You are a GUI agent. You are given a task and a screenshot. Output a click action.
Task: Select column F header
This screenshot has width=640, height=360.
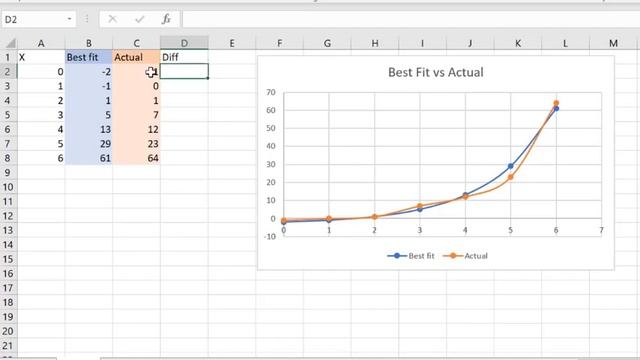[x=280, y=43]
